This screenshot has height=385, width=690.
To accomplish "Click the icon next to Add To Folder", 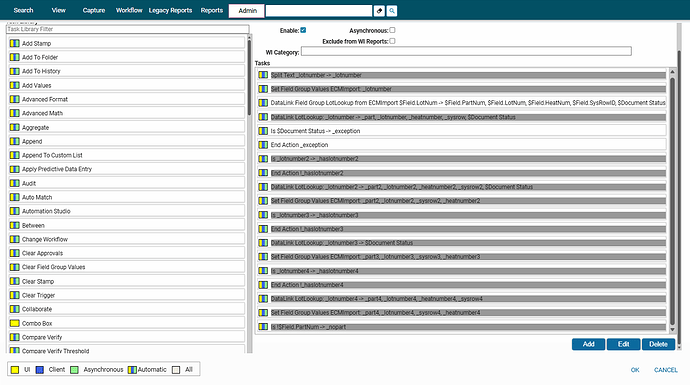I will [15, 57].
